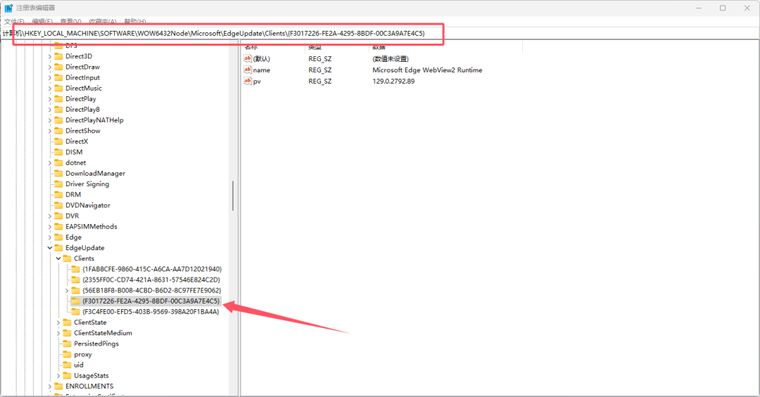Expand the DVR key
Image resolution: width=760 pixels, height=397 pixels.
click(49, 216)
